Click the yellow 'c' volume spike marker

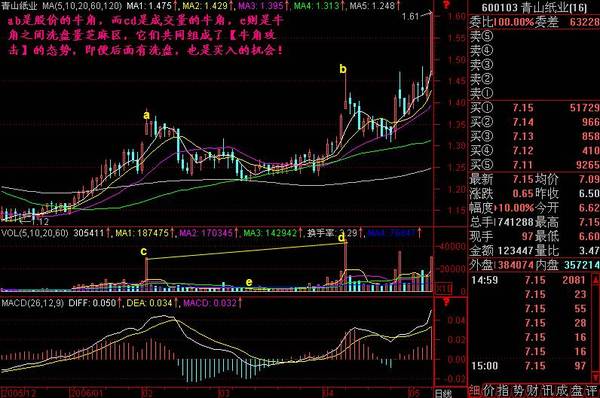(143, 251)
